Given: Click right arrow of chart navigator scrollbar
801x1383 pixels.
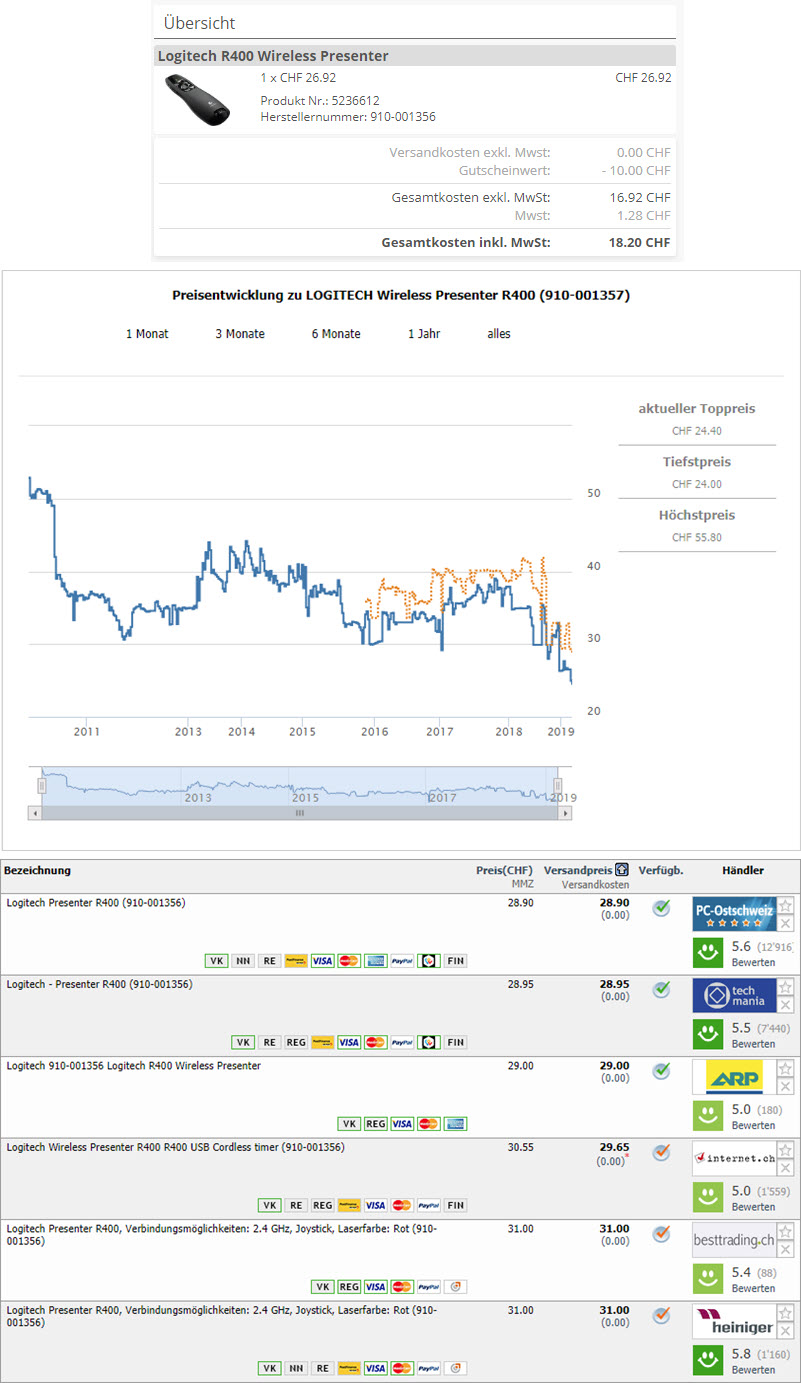Looking at the screenshot, I should click(566, 813).
